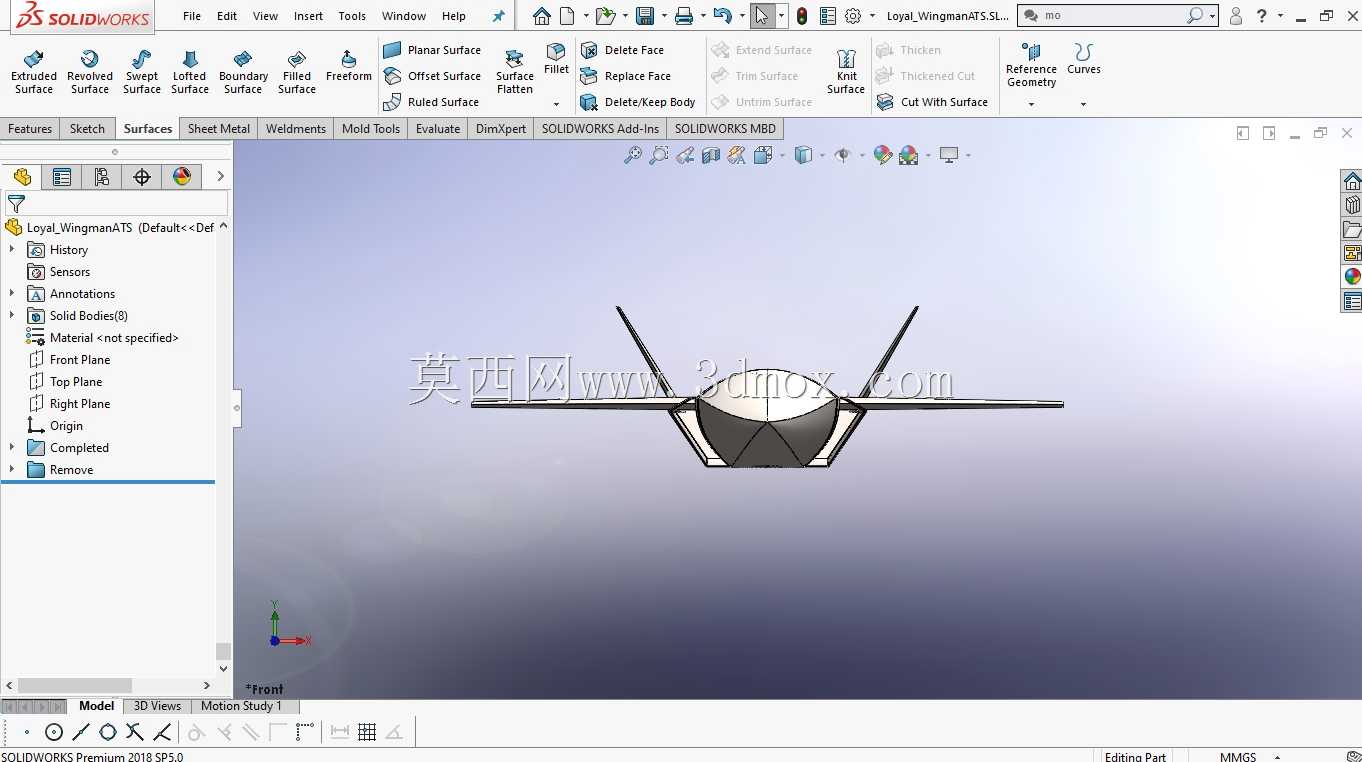Viewport: 1362px width, 762px height.
Task: Launch the Freeform tool
Action: [349, 66]
